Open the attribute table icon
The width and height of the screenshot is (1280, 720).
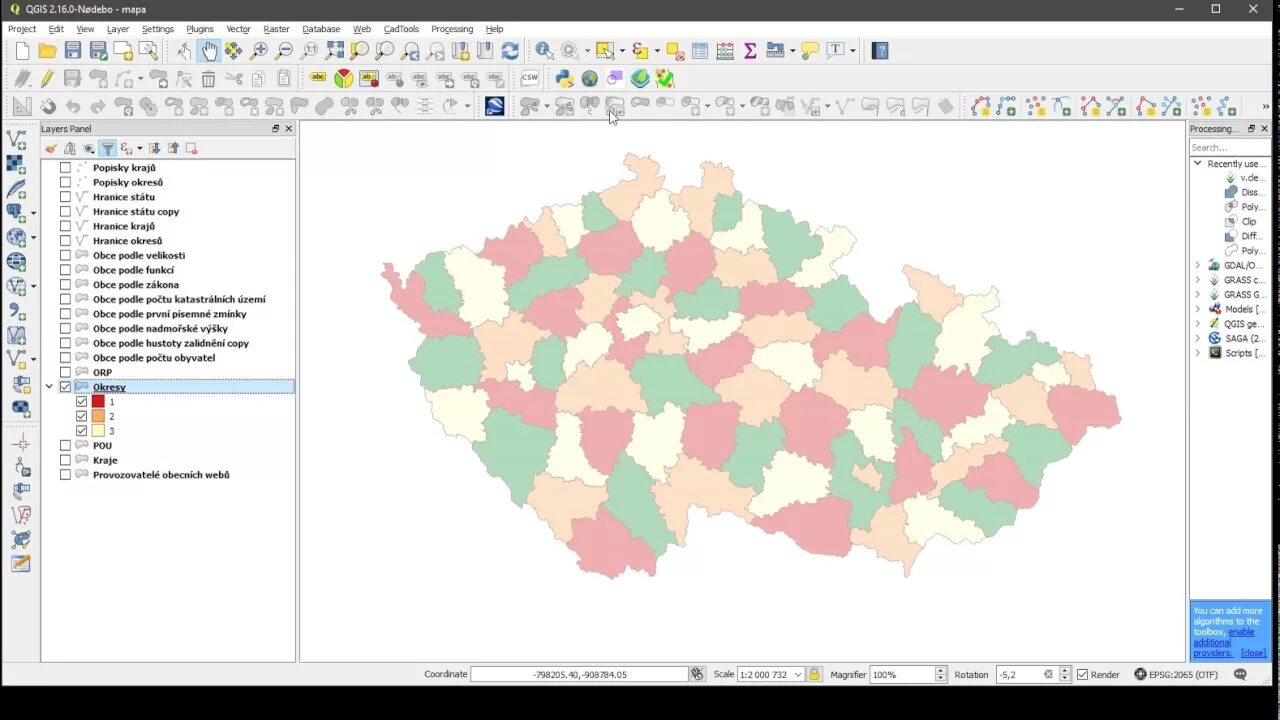[700, 50]
